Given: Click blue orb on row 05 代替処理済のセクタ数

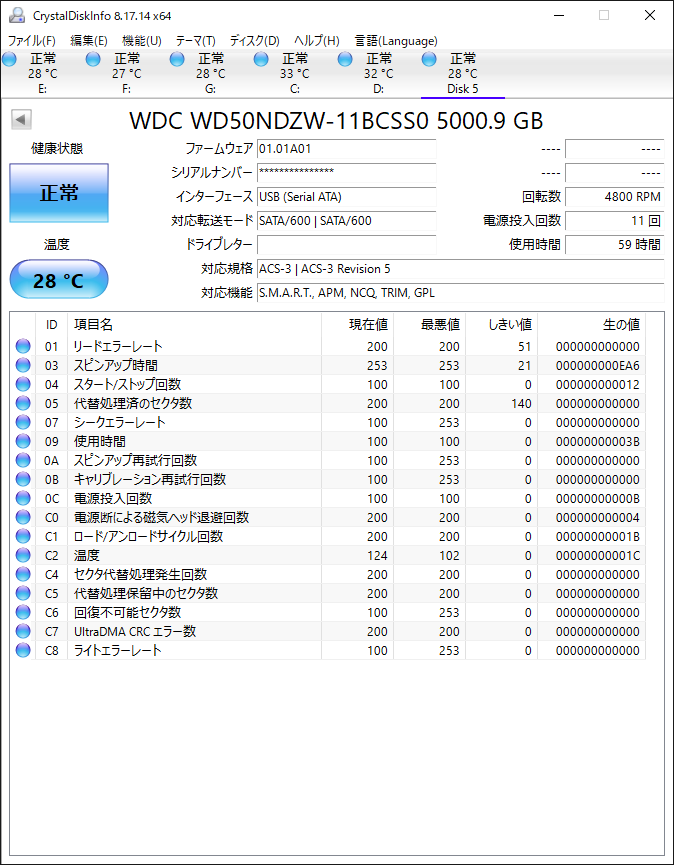Looking at the screenshot, I should click(23, 403).
